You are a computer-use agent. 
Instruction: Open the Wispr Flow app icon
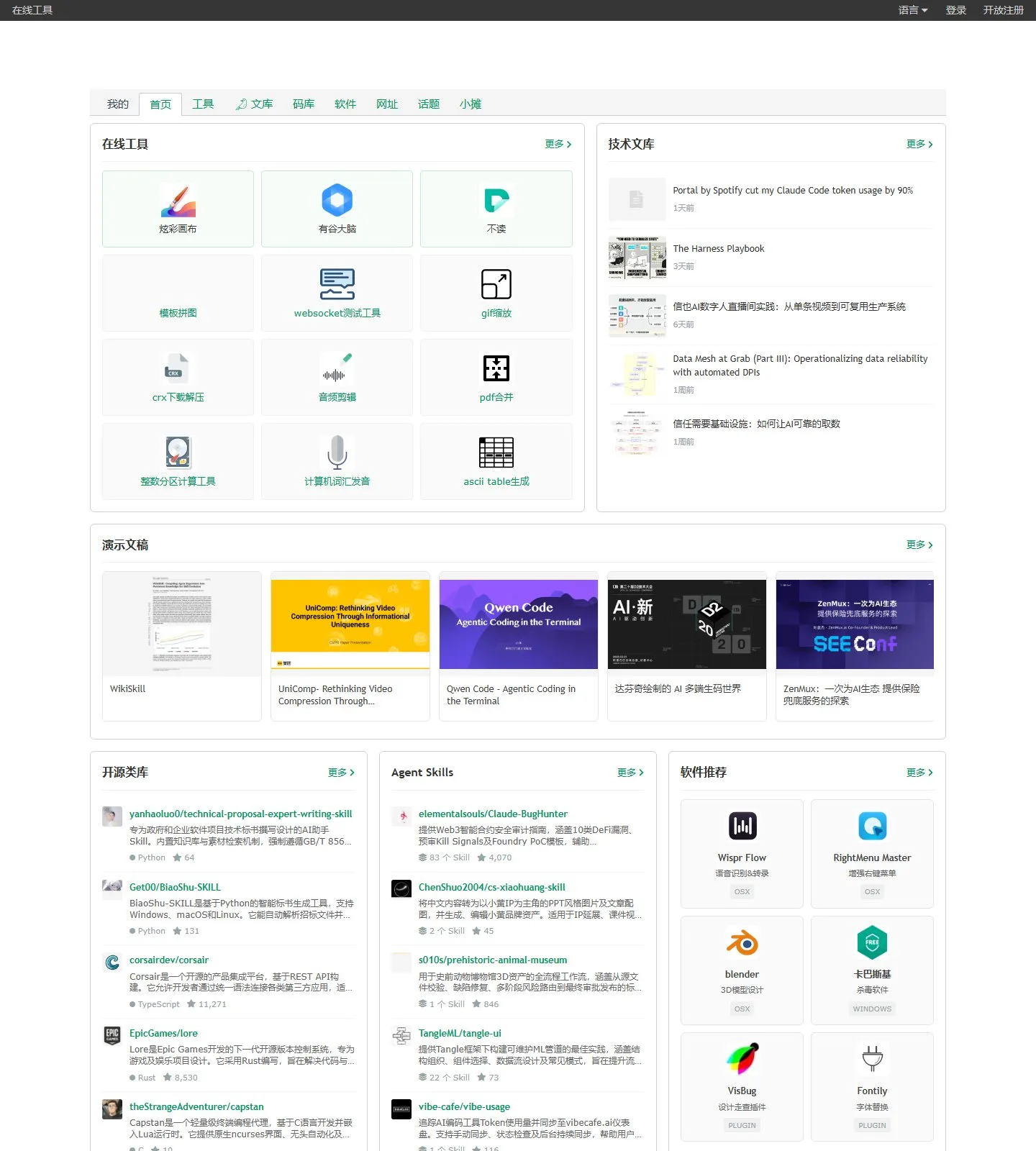[x=742, y=826]
